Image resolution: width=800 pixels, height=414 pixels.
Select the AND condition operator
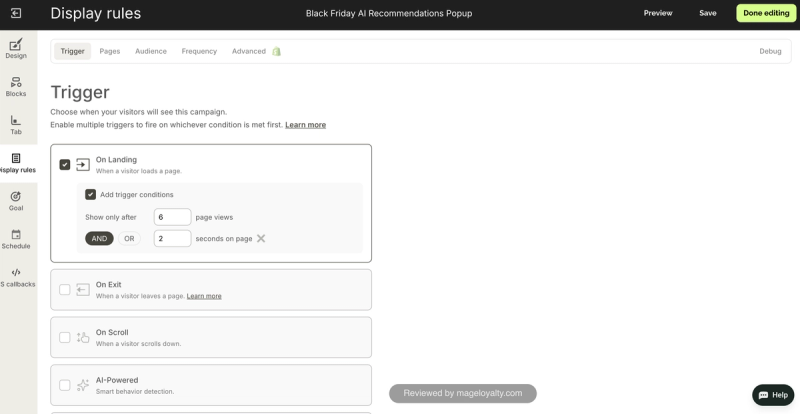[x=99, y=238]
